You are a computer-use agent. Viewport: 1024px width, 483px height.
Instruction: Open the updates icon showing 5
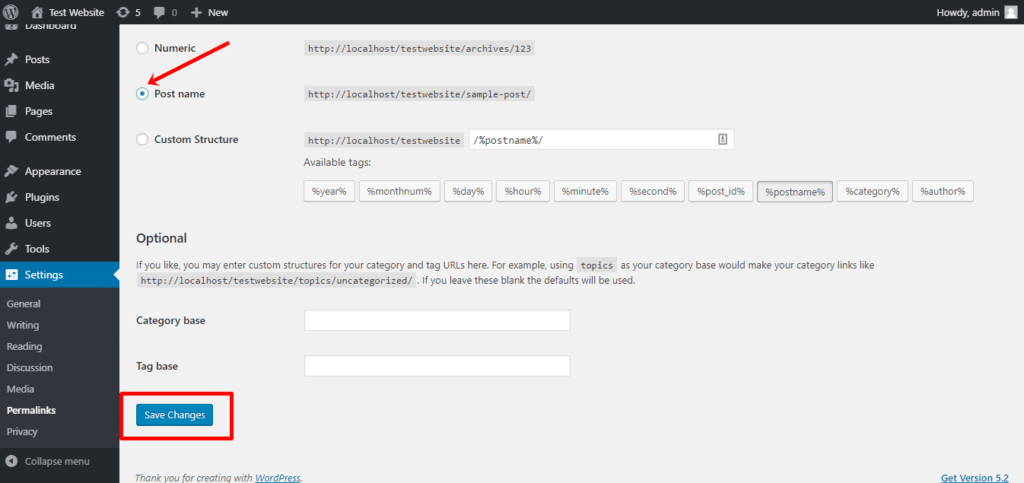pos(123,12)
